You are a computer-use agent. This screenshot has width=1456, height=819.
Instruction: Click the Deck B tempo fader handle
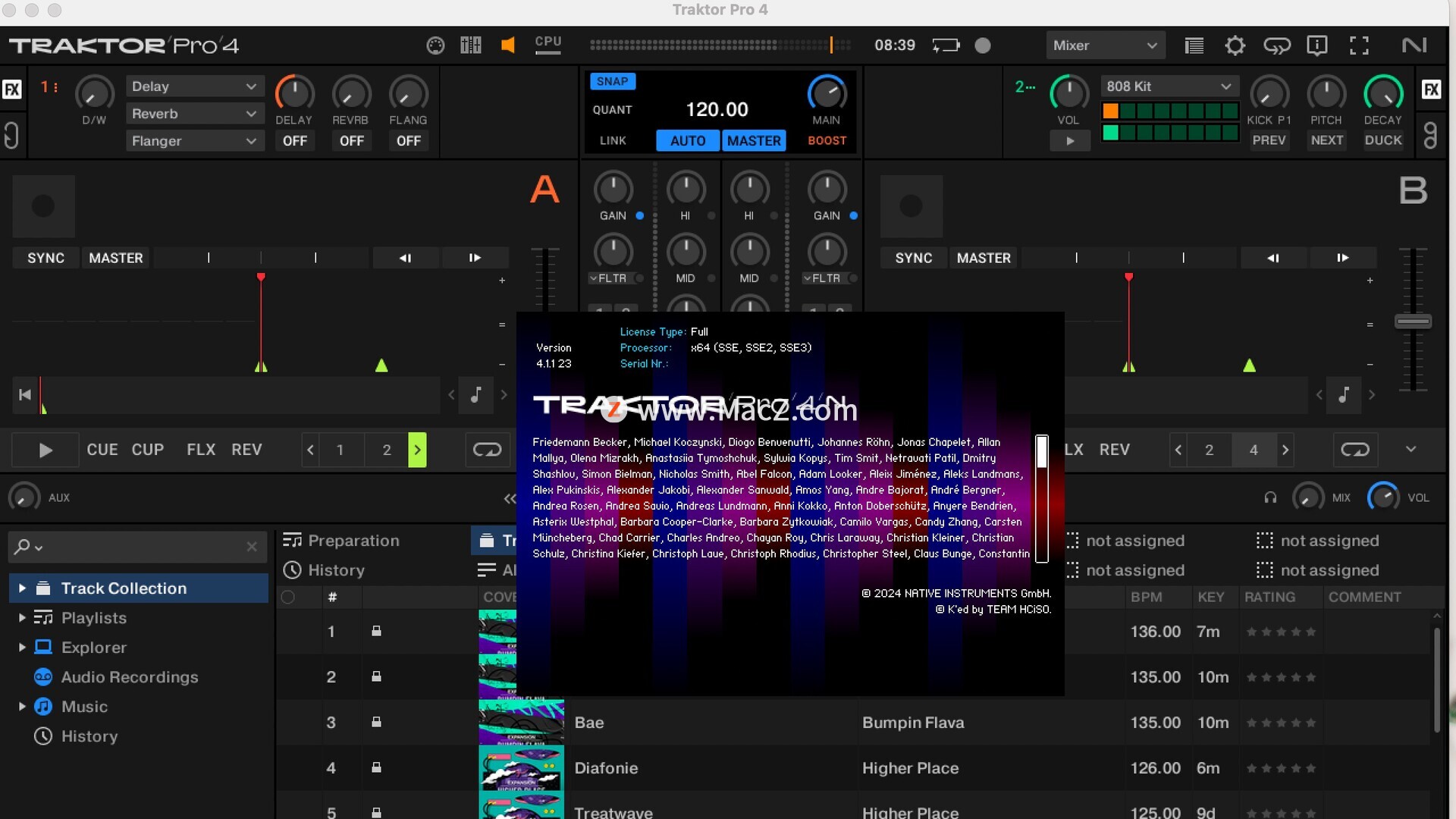coord(1413,322)
